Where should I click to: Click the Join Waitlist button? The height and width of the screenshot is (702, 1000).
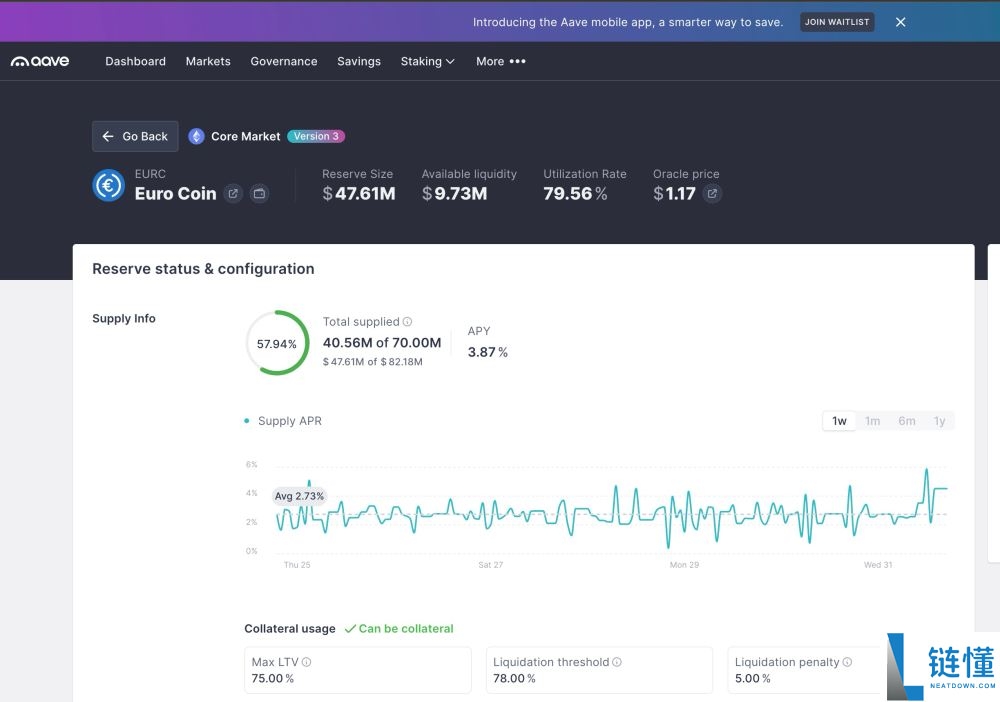pos(837,22)
